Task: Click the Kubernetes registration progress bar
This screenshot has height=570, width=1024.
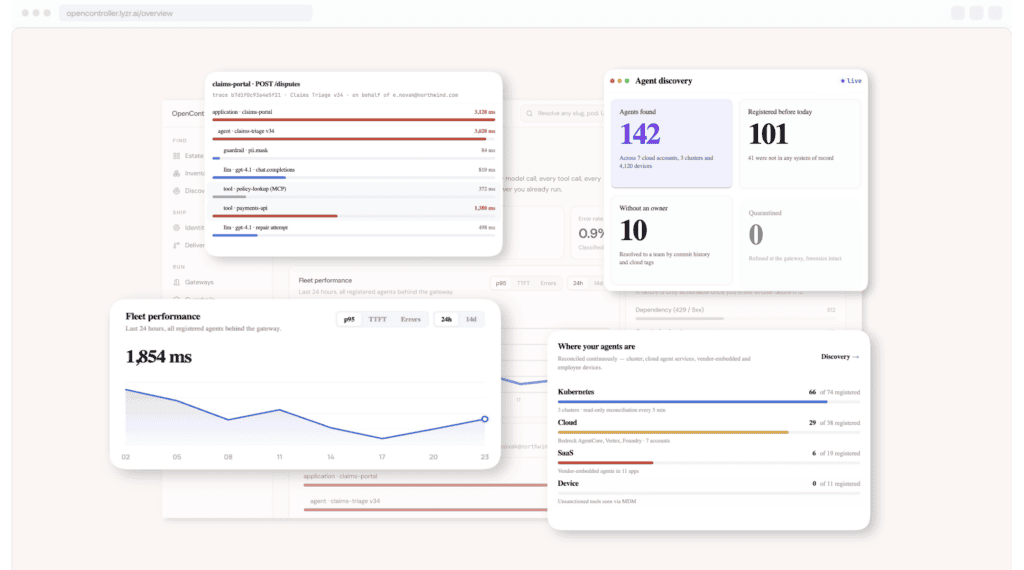Action: coord(709,402)
